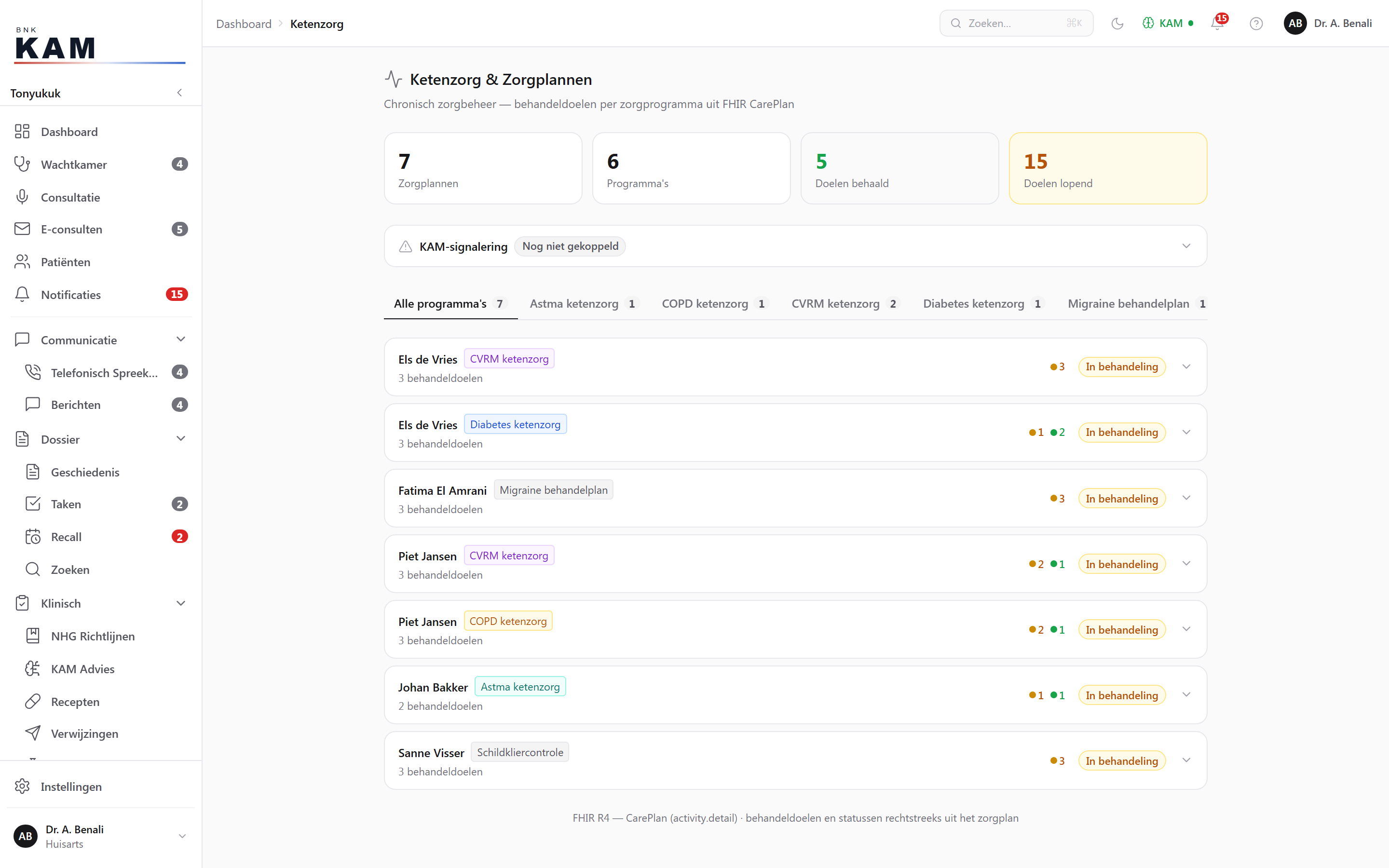The height and width of the screenshot is (868, 1389).
Task: Open sidebar Zoeken magnifier item
Action: point(106,570)
